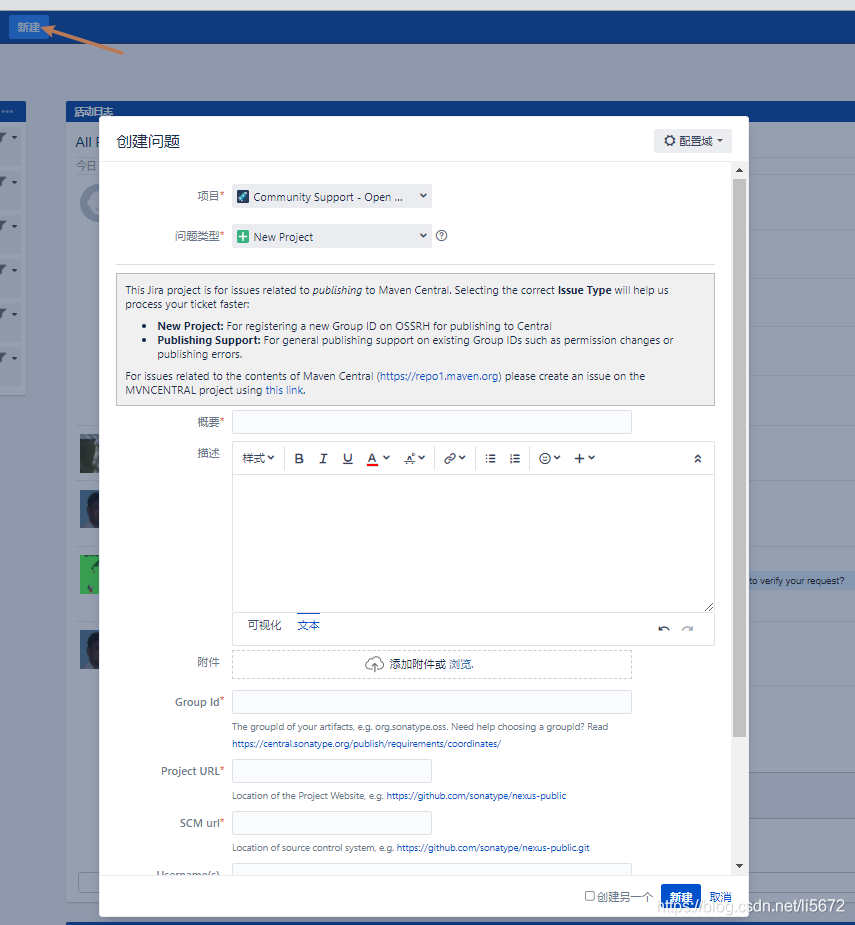The height and width of the screenshot is (925, 855).
Task: Focus the SCM url input field
Action: (x=332, y=823)
